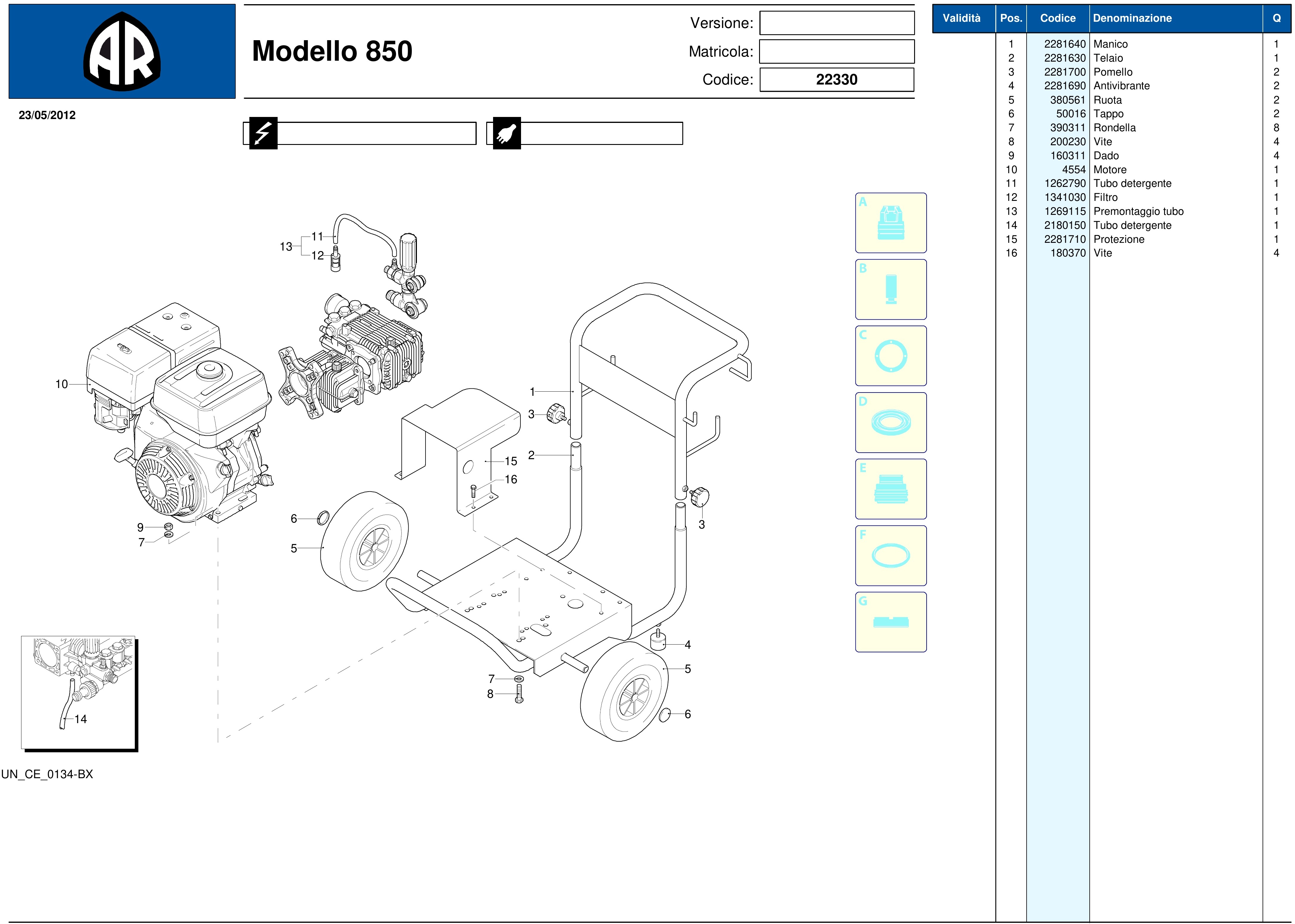Click the Codice field showing 22330

pos(836,80)
